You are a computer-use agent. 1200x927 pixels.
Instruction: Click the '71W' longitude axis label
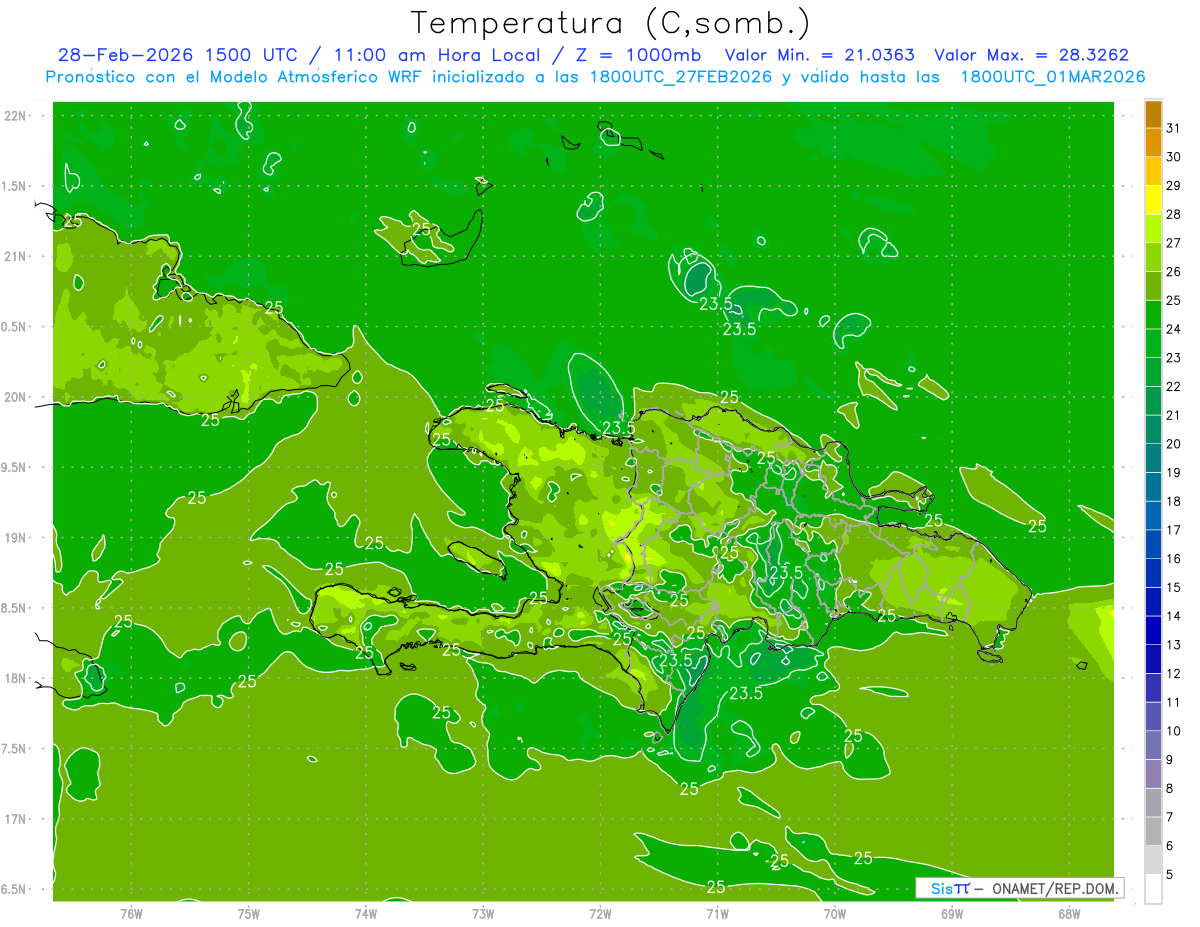tap(717, 914)
